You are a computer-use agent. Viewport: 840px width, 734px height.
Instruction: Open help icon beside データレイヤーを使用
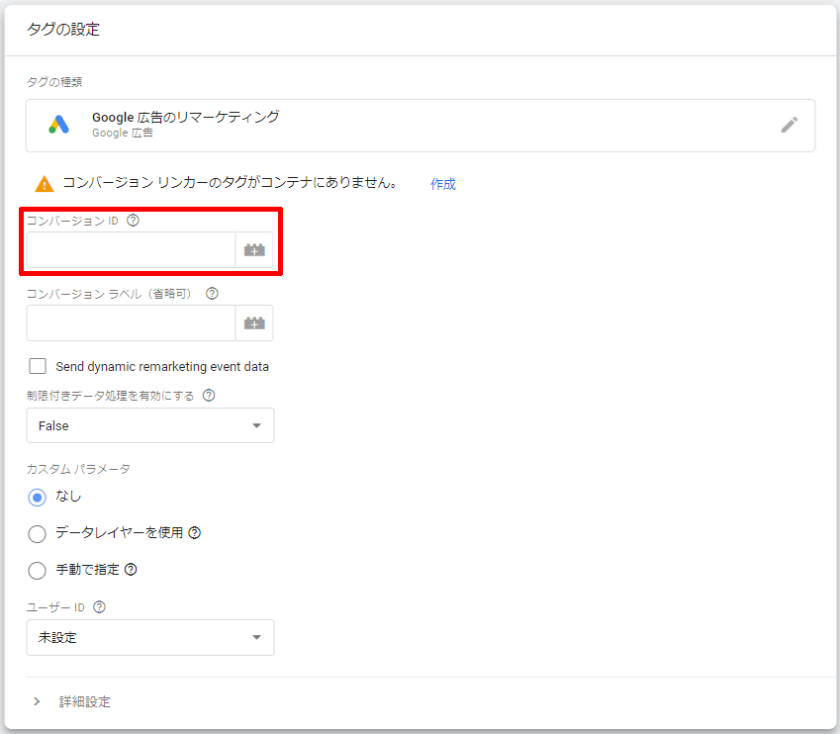coord(195,533)
